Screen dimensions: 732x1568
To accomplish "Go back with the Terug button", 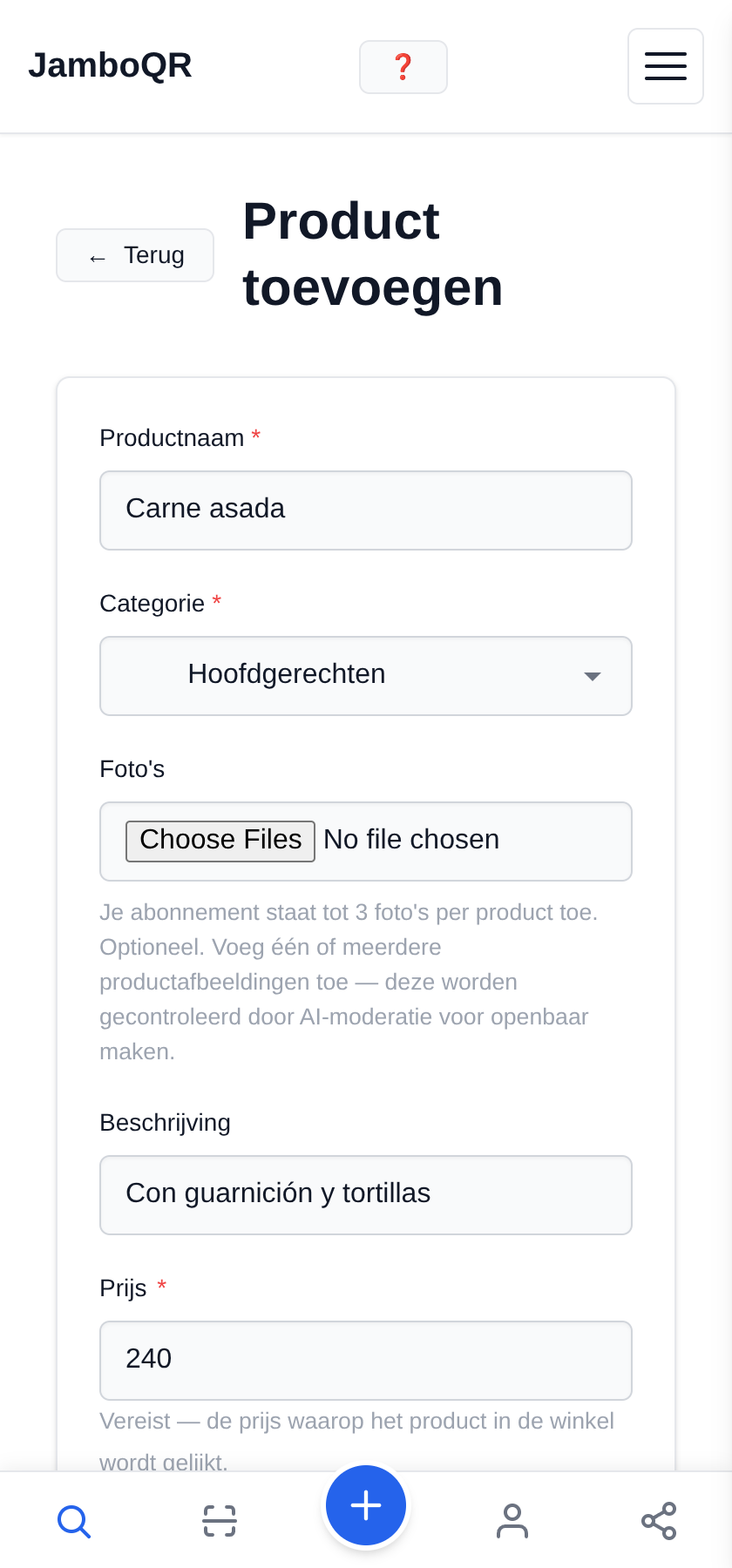I will point(135,255).
